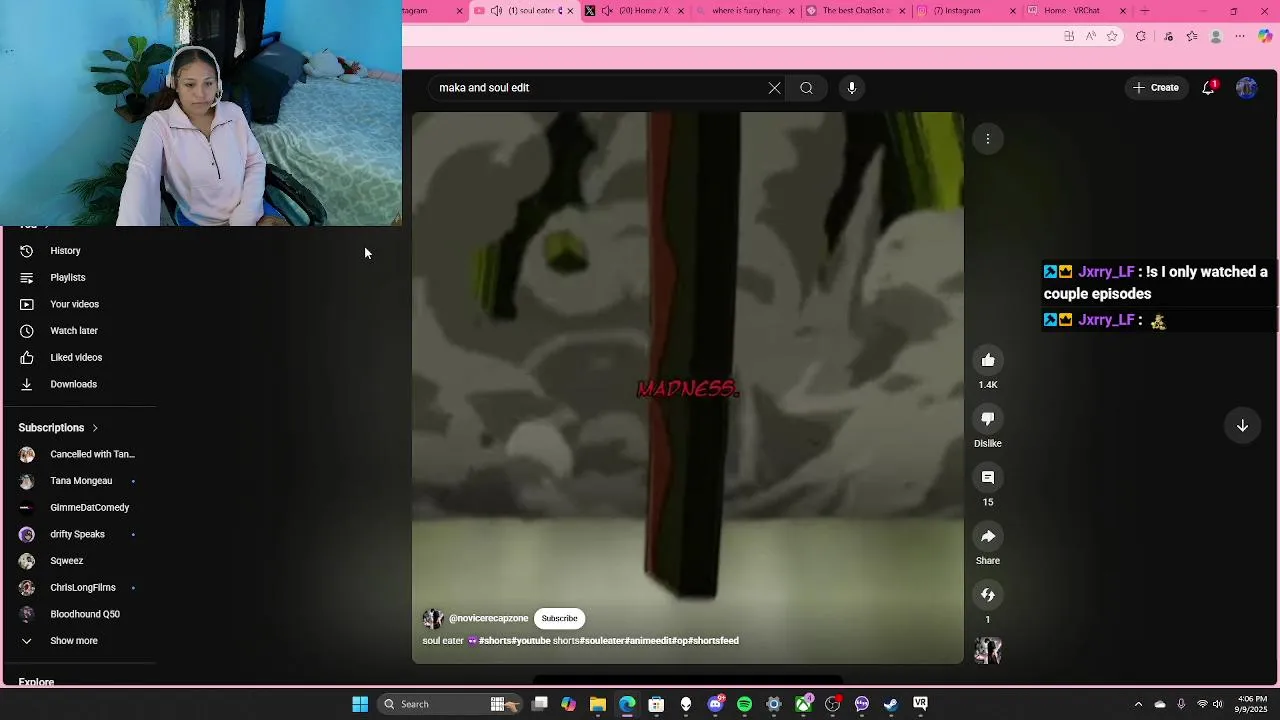Add this page to favorites star

[1112, 36]
